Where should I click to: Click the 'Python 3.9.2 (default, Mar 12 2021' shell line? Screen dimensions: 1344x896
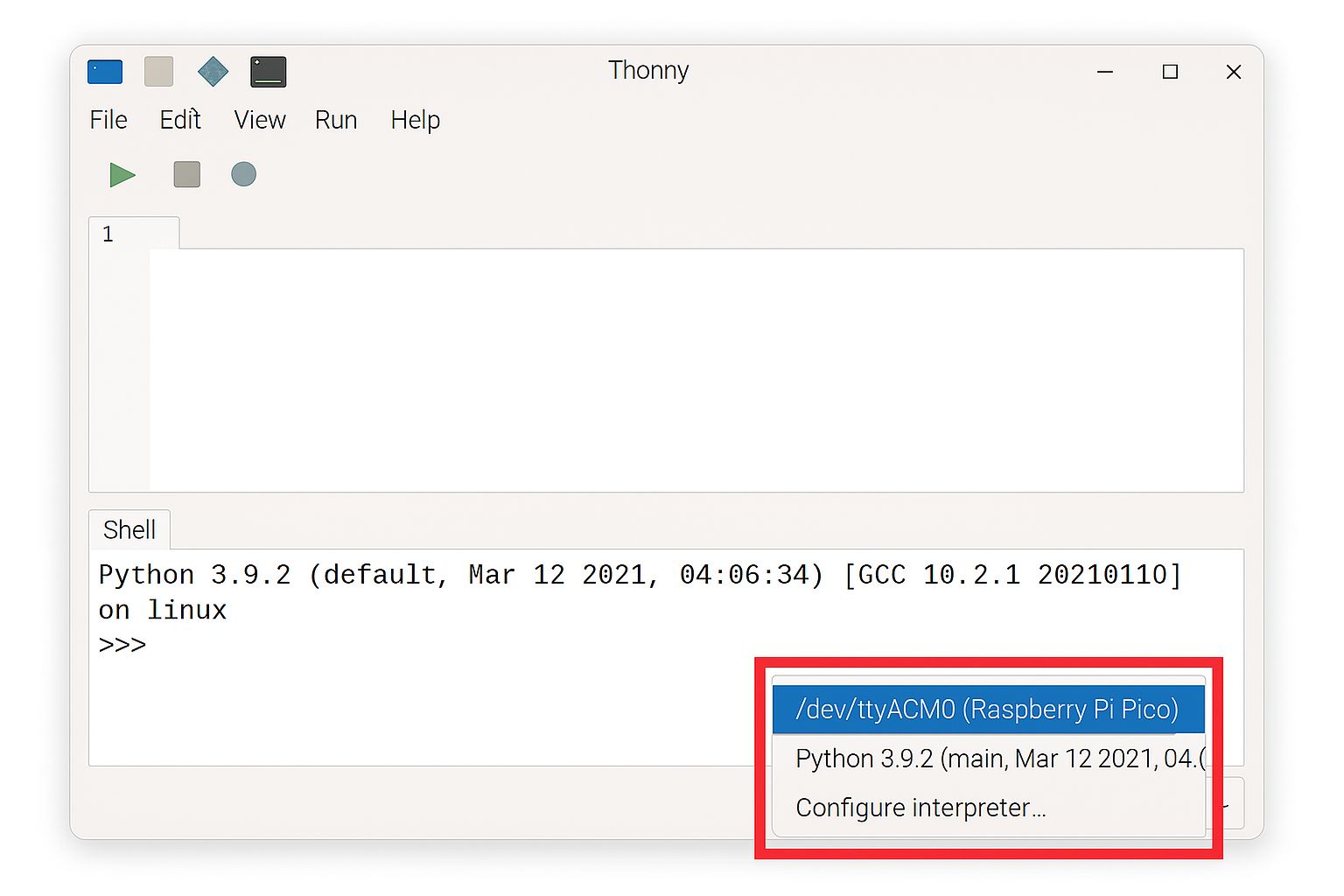point(640,575)
